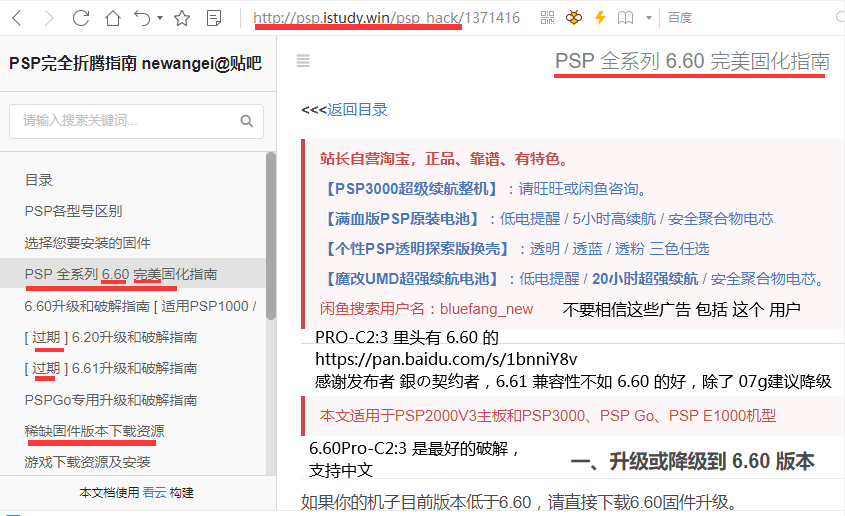Click the pan.baidu.com/s/1bnniY8v URL text
The width and height of the screenshot is (845, 516).
click(446, 359)
